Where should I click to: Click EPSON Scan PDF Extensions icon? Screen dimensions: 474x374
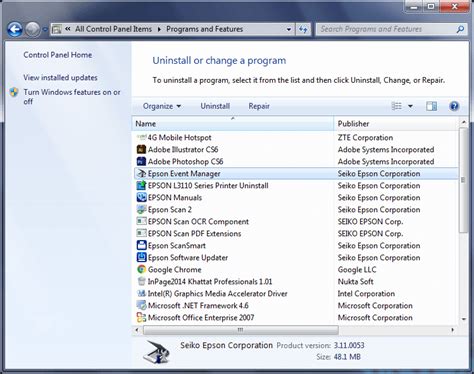point(141,233)
